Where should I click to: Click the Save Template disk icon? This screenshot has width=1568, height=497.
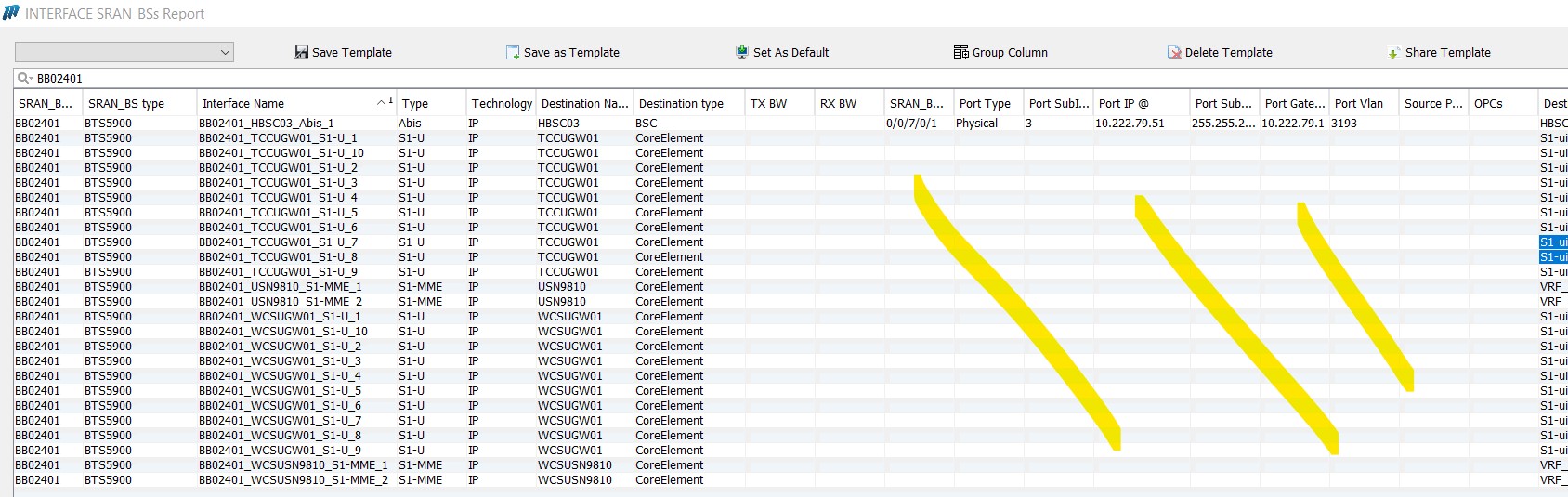[x=301, y=53]
